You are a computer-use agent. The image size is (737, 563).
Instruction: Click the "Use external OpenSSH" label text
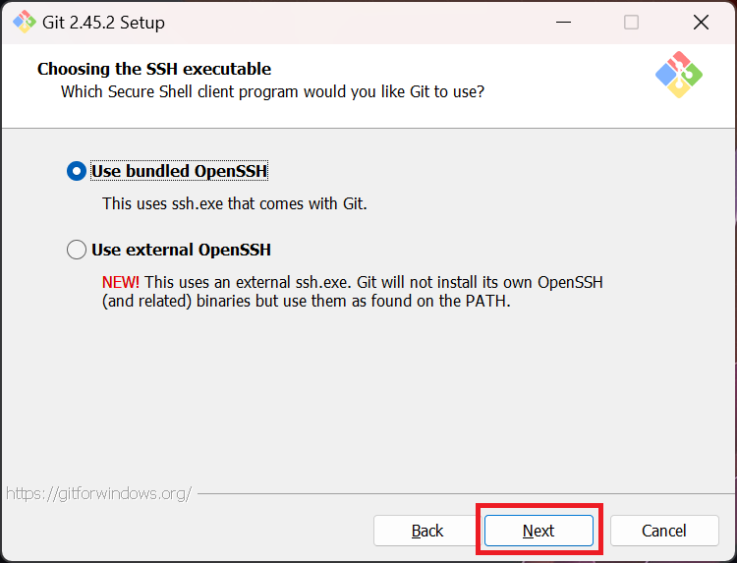tap(181, 250)
